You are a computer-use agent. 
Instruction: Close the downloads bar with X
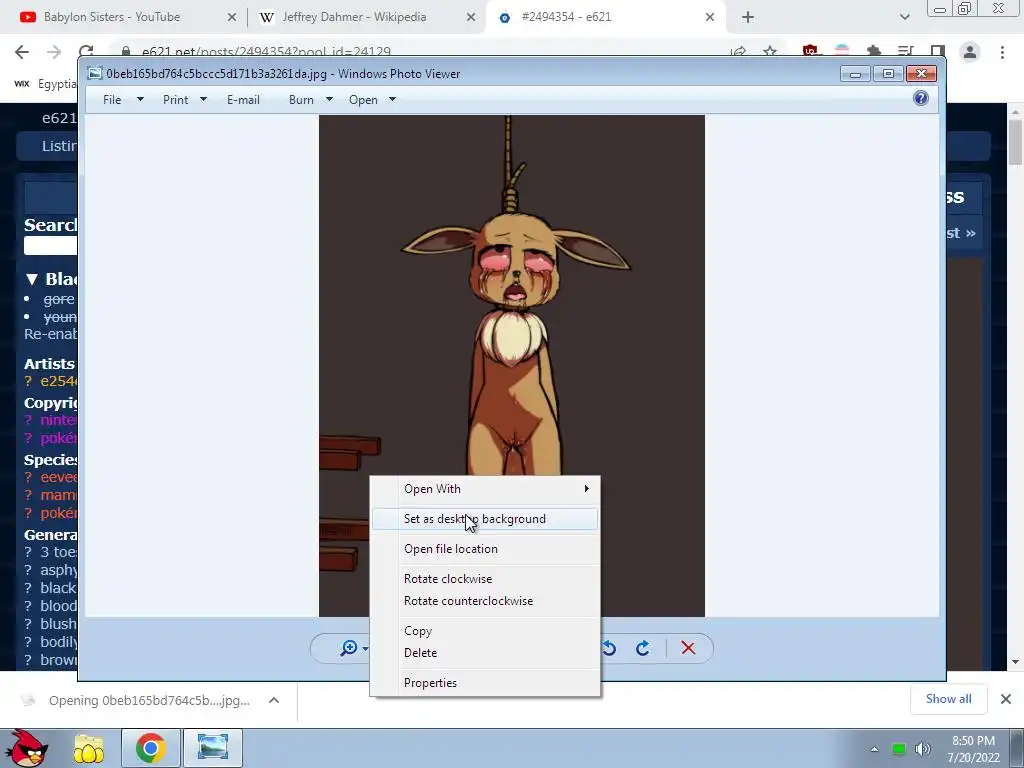[1006, 699]
